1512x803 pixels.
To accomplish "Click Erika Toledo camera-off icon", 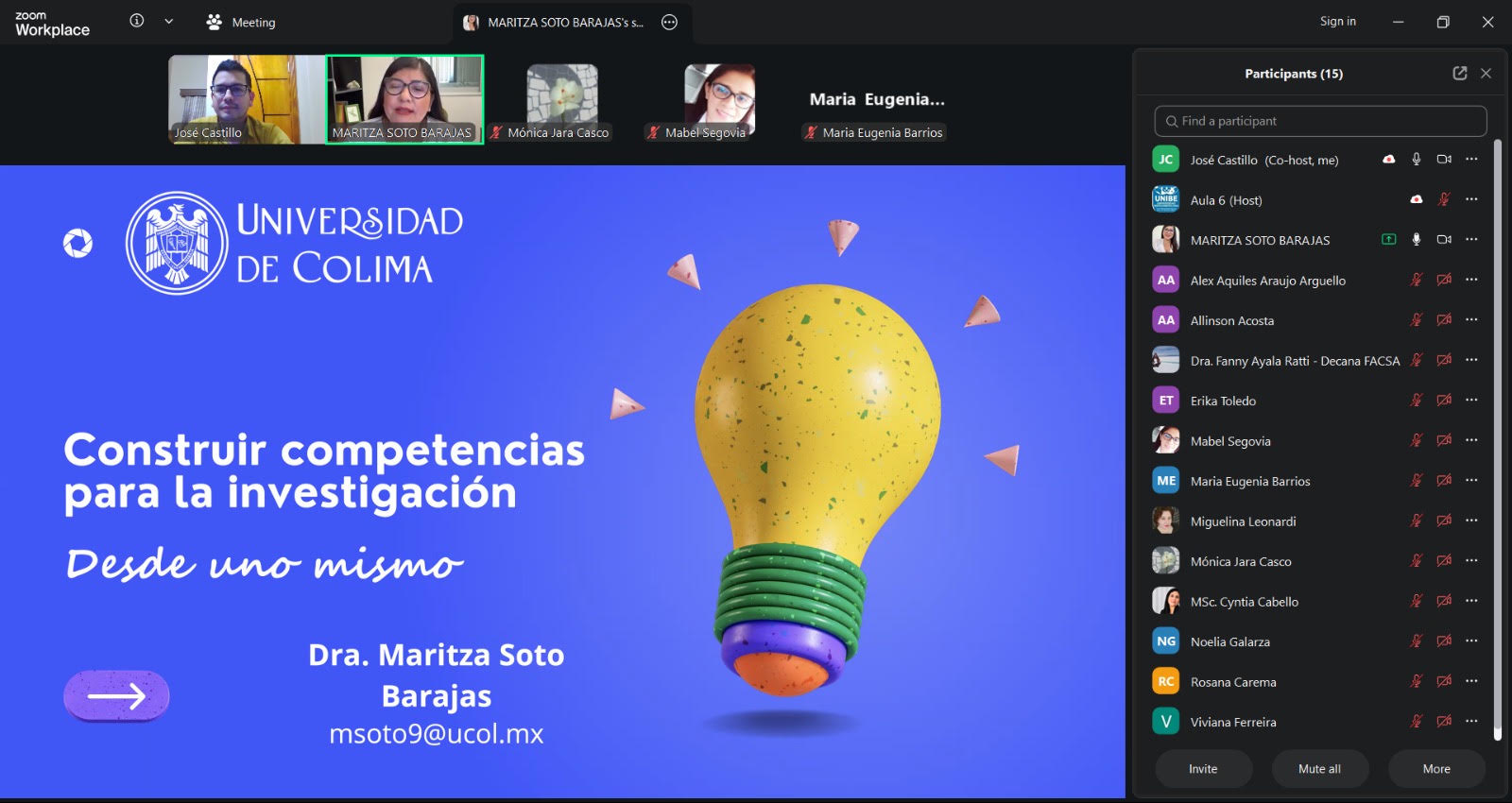I will [1444, 401].
